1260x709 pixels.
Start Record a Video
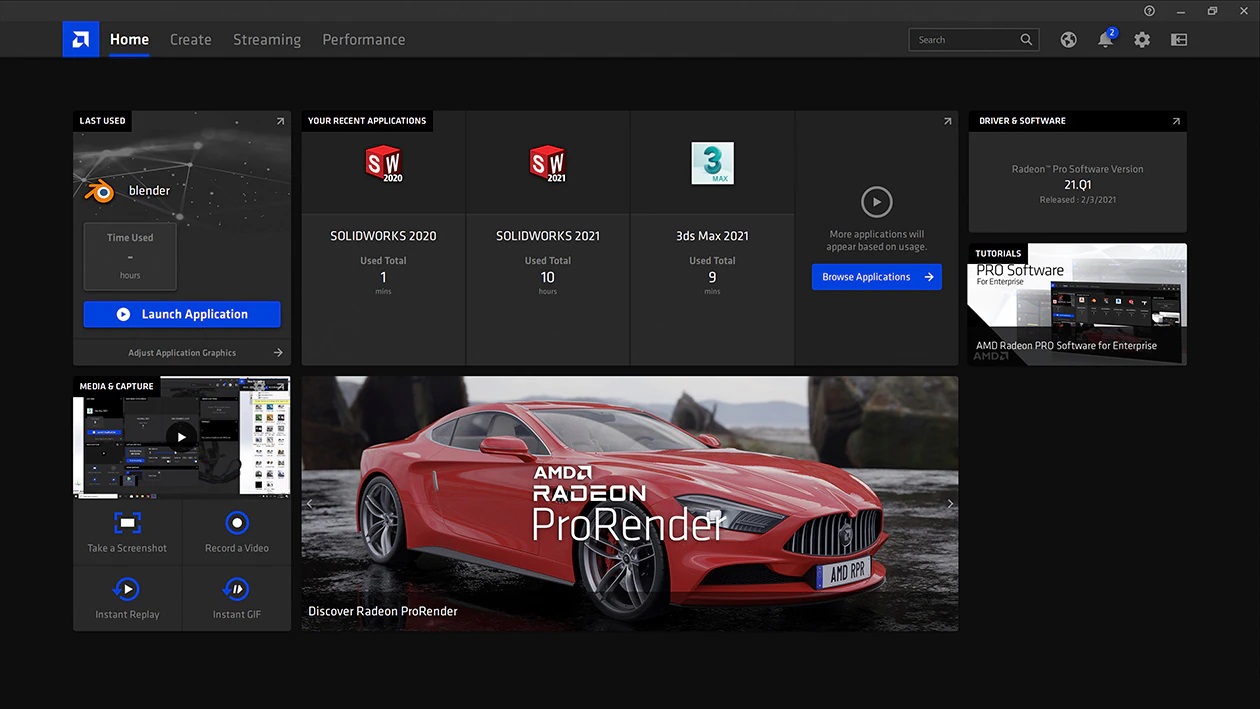point(236,523)
